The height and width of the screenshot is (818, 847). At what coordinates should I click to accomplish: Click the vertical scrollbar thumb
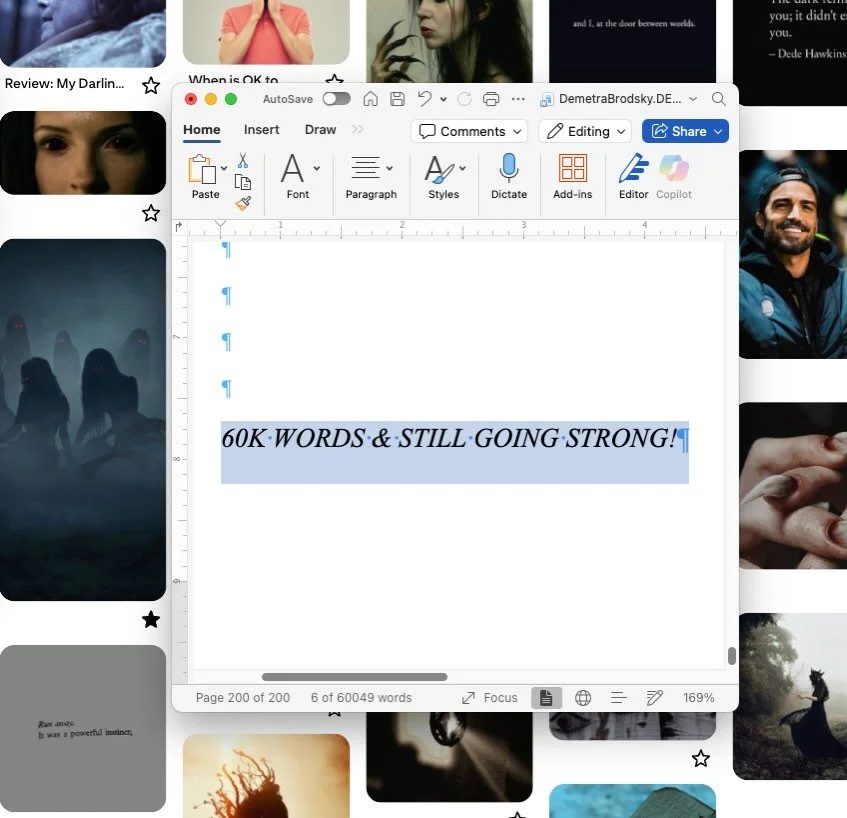[x=731, y=656]
